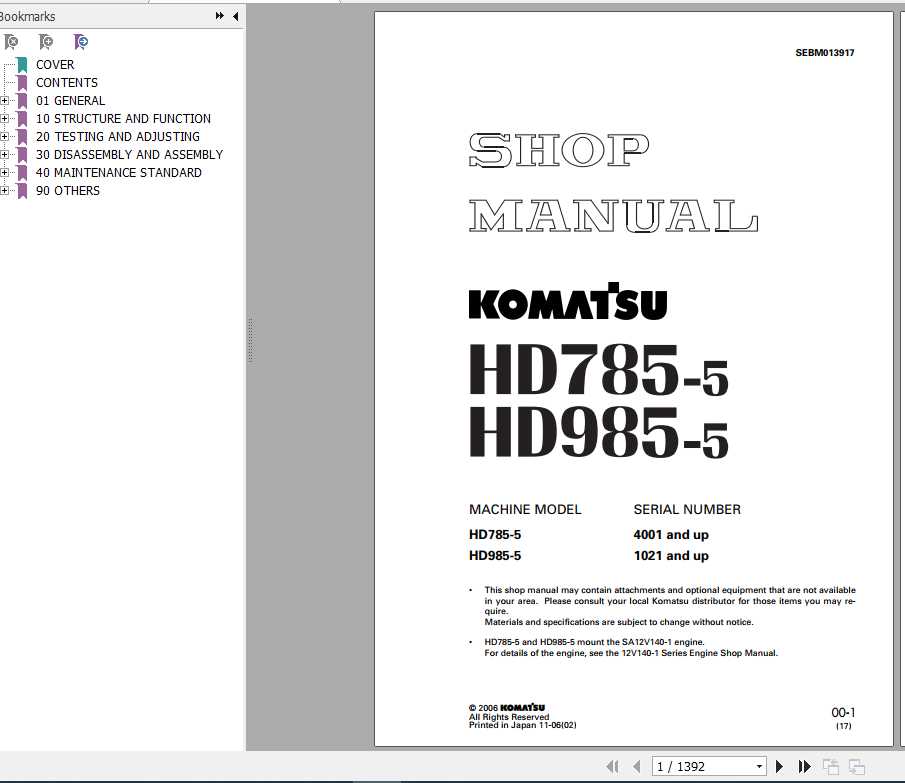Go to the next page
The image size is (905, 783).
(x=779, y=766)
